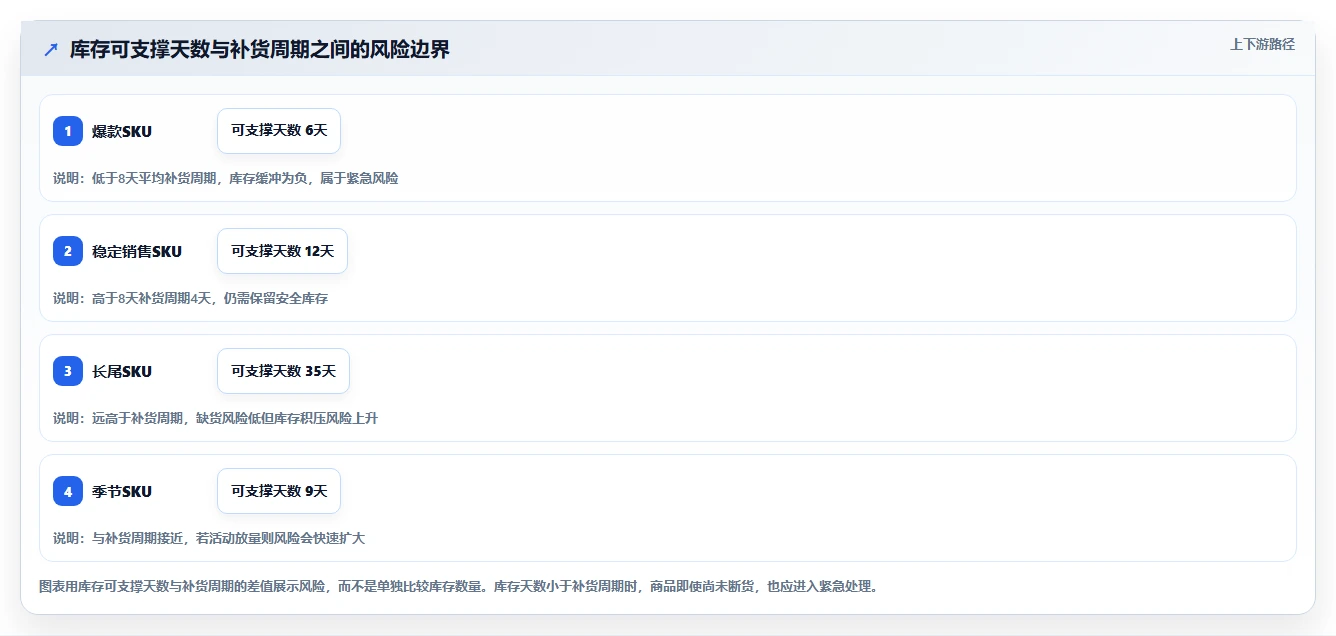Click number badge 3 for 长尾SKU
The image size is (1336, 636).
68,371
